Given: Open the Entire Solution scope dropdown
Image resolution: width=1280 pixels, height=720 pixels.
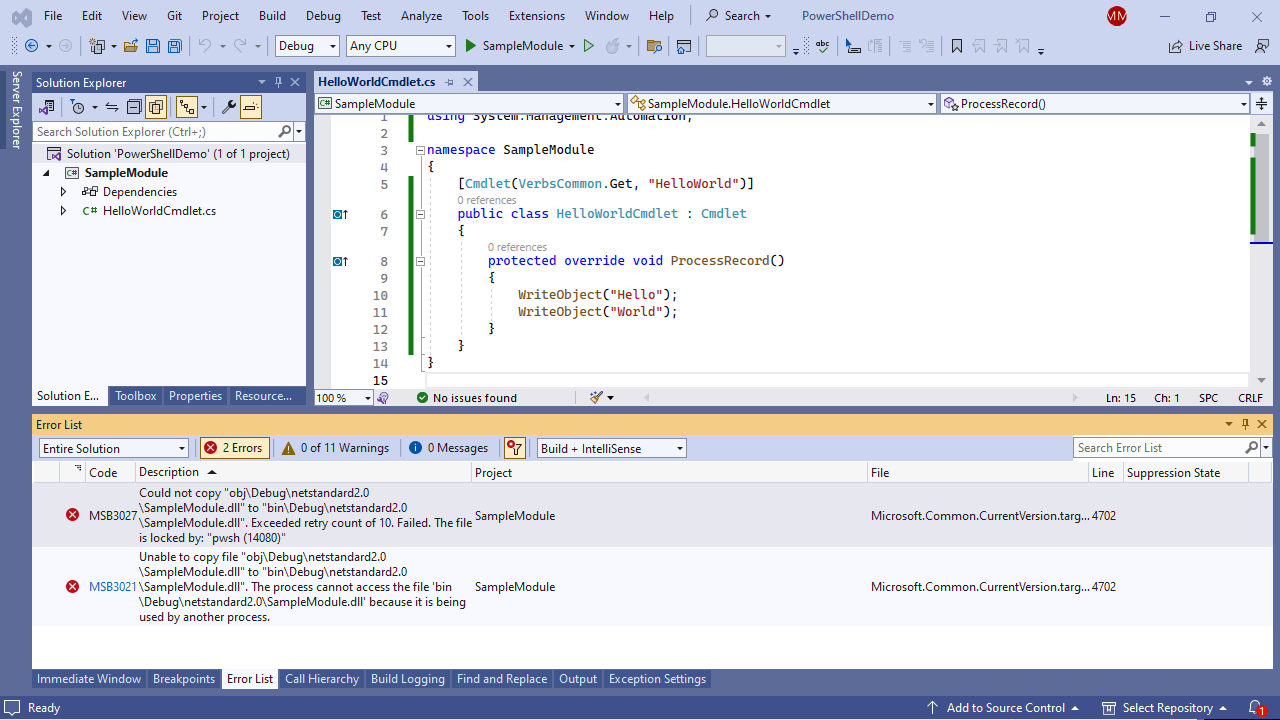Looking at the screenshot, I should pos(113,448).
